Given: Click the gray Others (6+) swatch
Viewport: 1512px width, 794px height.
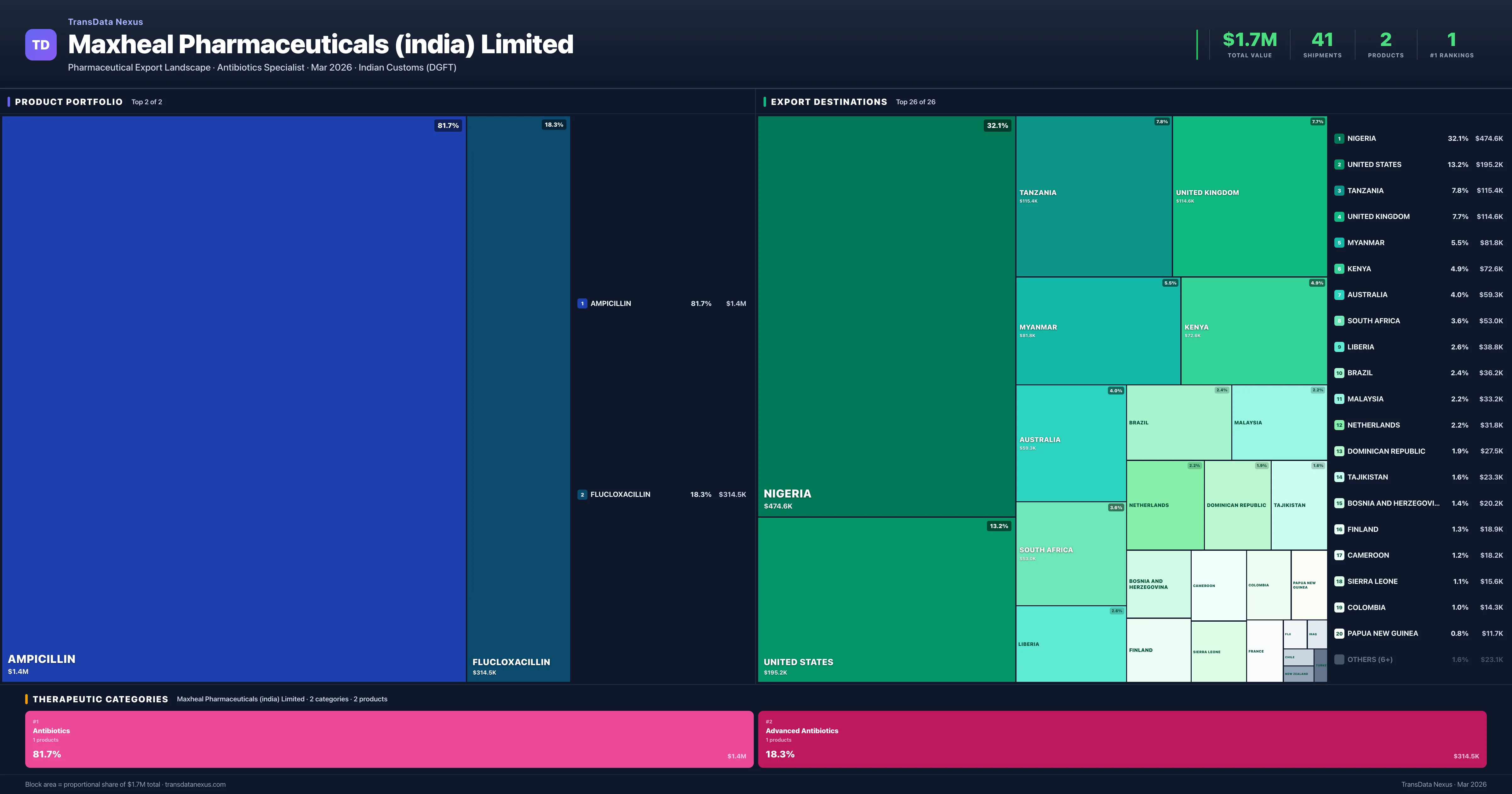Looking at the screenshot, I should pyautogui.click(x=1339, y=659).
